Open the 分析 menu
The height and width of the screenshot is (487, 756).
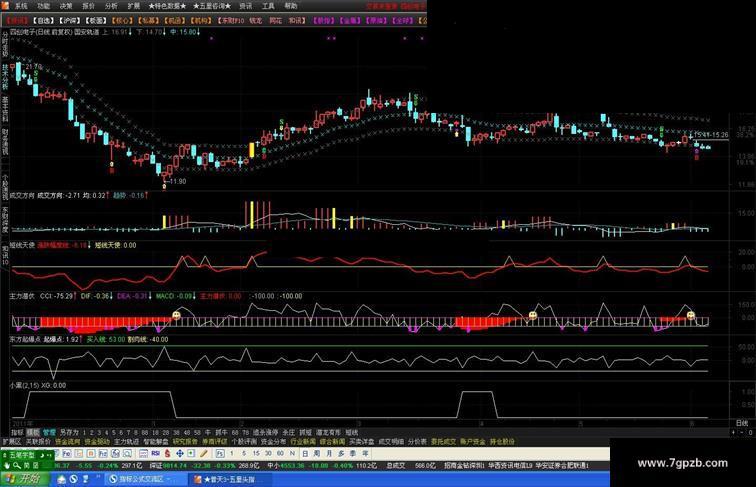(111, 6)
